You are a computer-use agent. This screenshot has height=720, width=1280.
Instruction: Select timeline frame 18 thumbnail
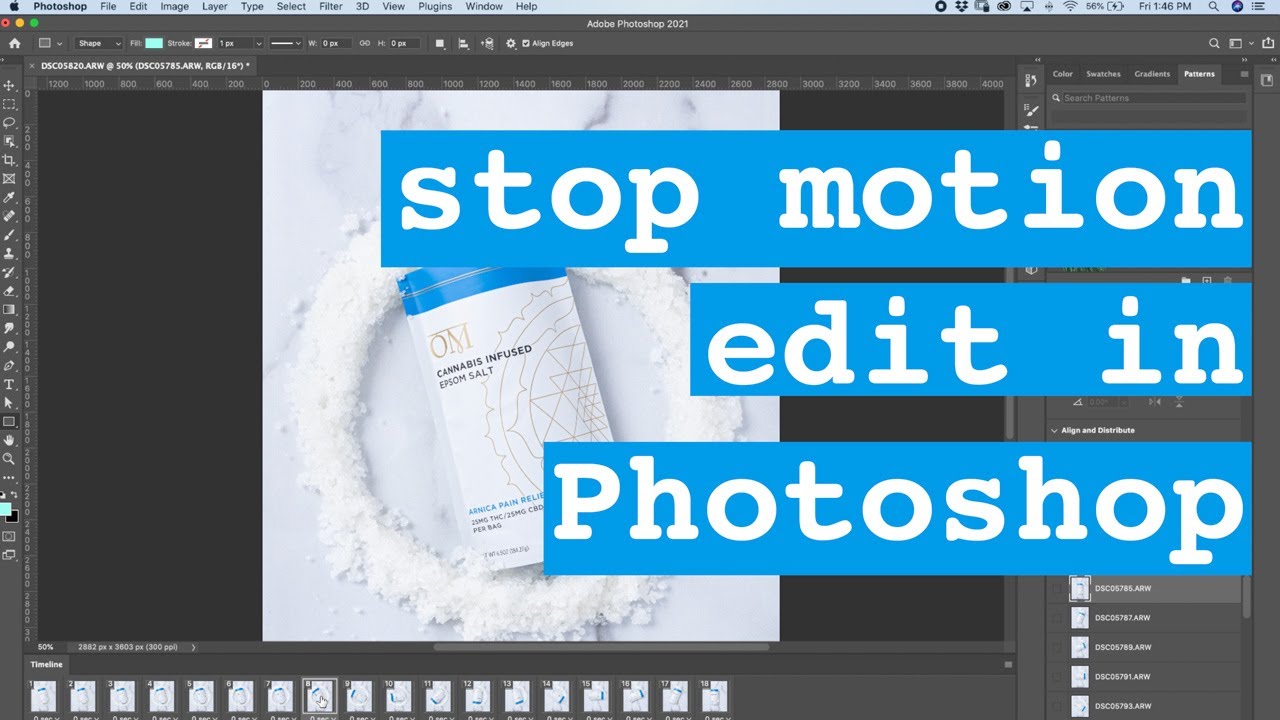[x=714, y=696]
